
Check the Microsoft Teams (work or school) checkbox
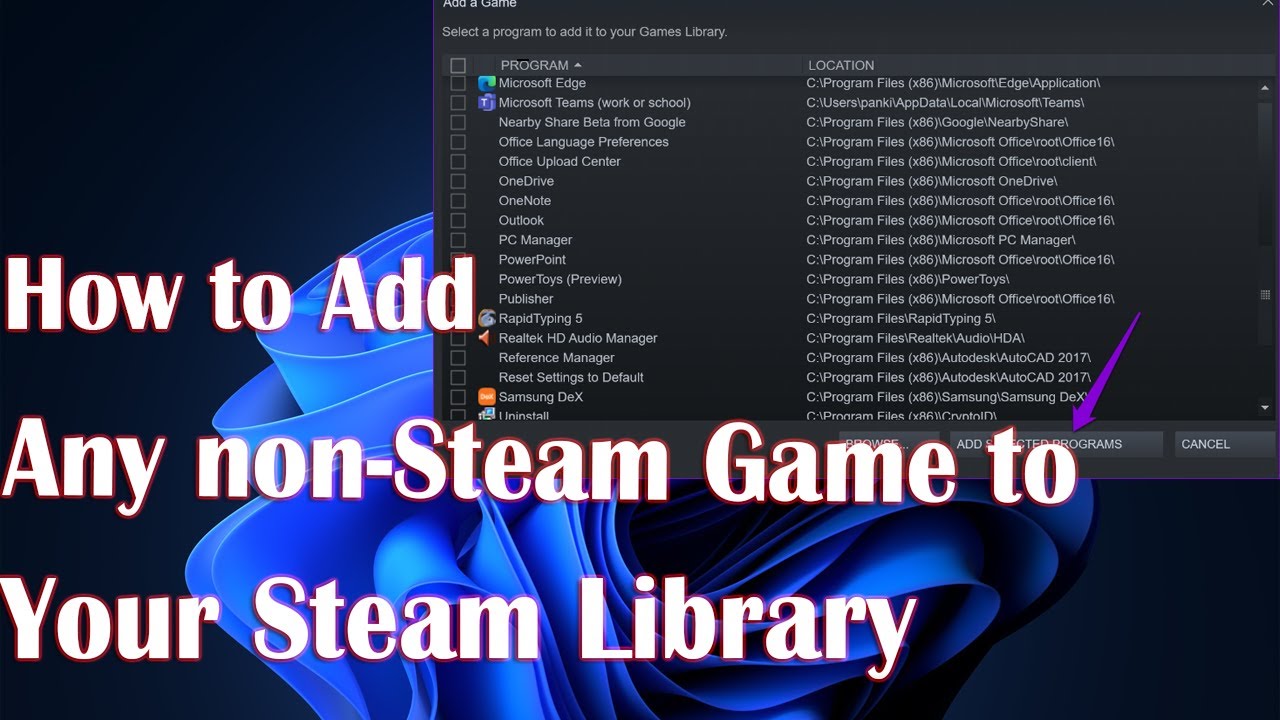(458, 103)
